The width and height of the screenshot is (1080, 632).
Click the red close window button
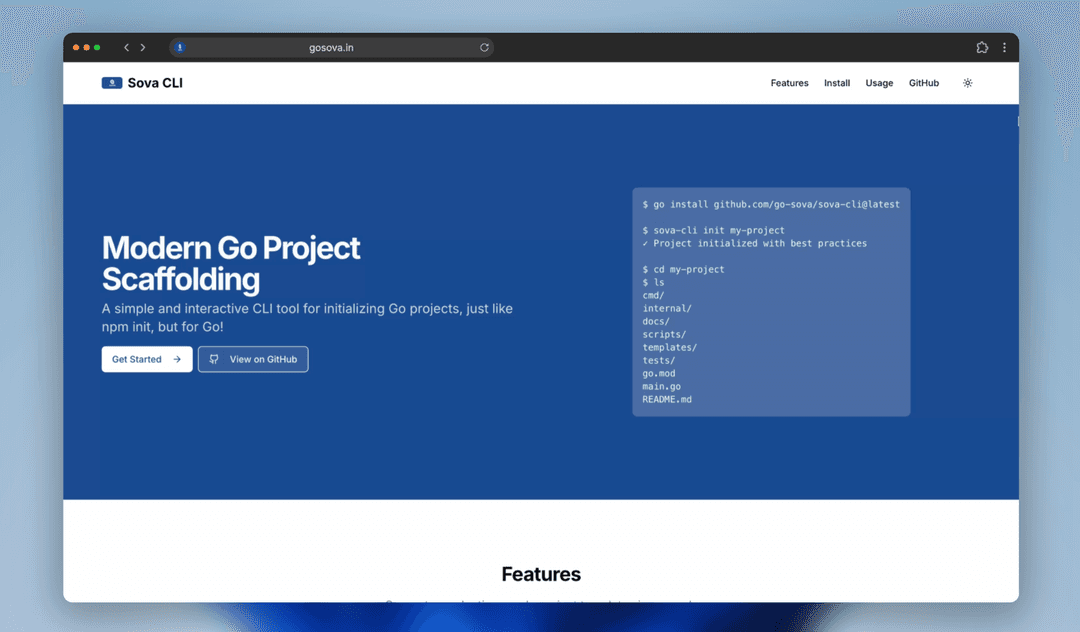(x=76, y=48)
